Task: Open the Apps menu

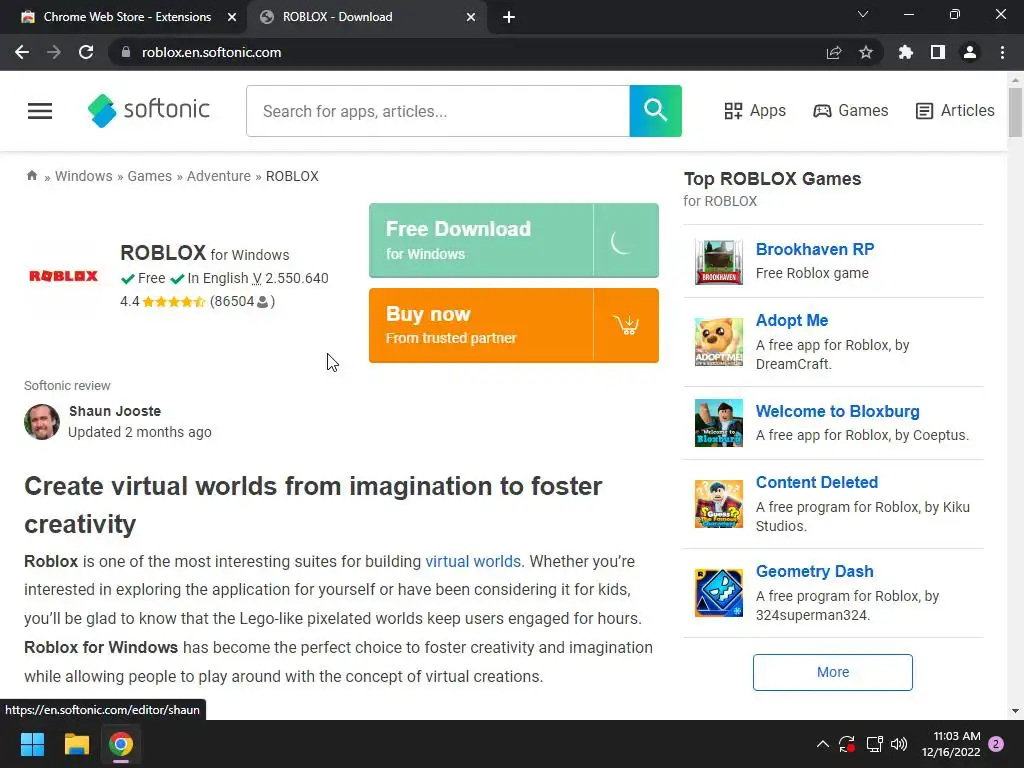Action: [x=755, y=111]
